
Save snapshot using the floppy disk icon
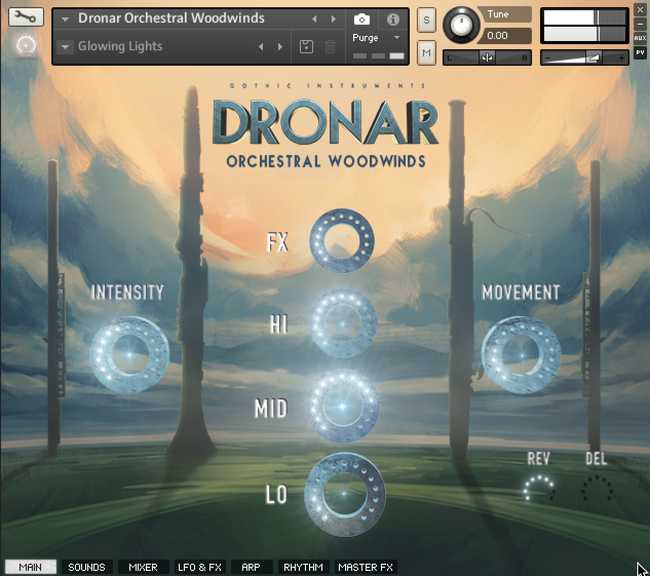[x=306, y=47]
